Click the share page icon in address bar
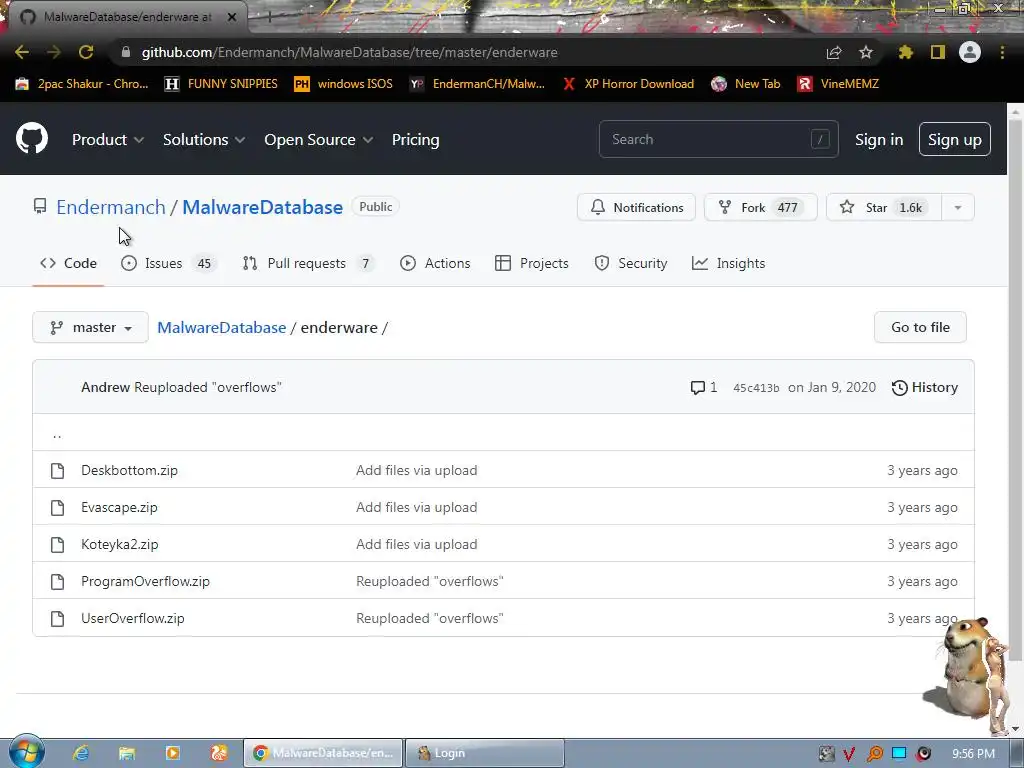The image size is (1024, 768). 834,52
